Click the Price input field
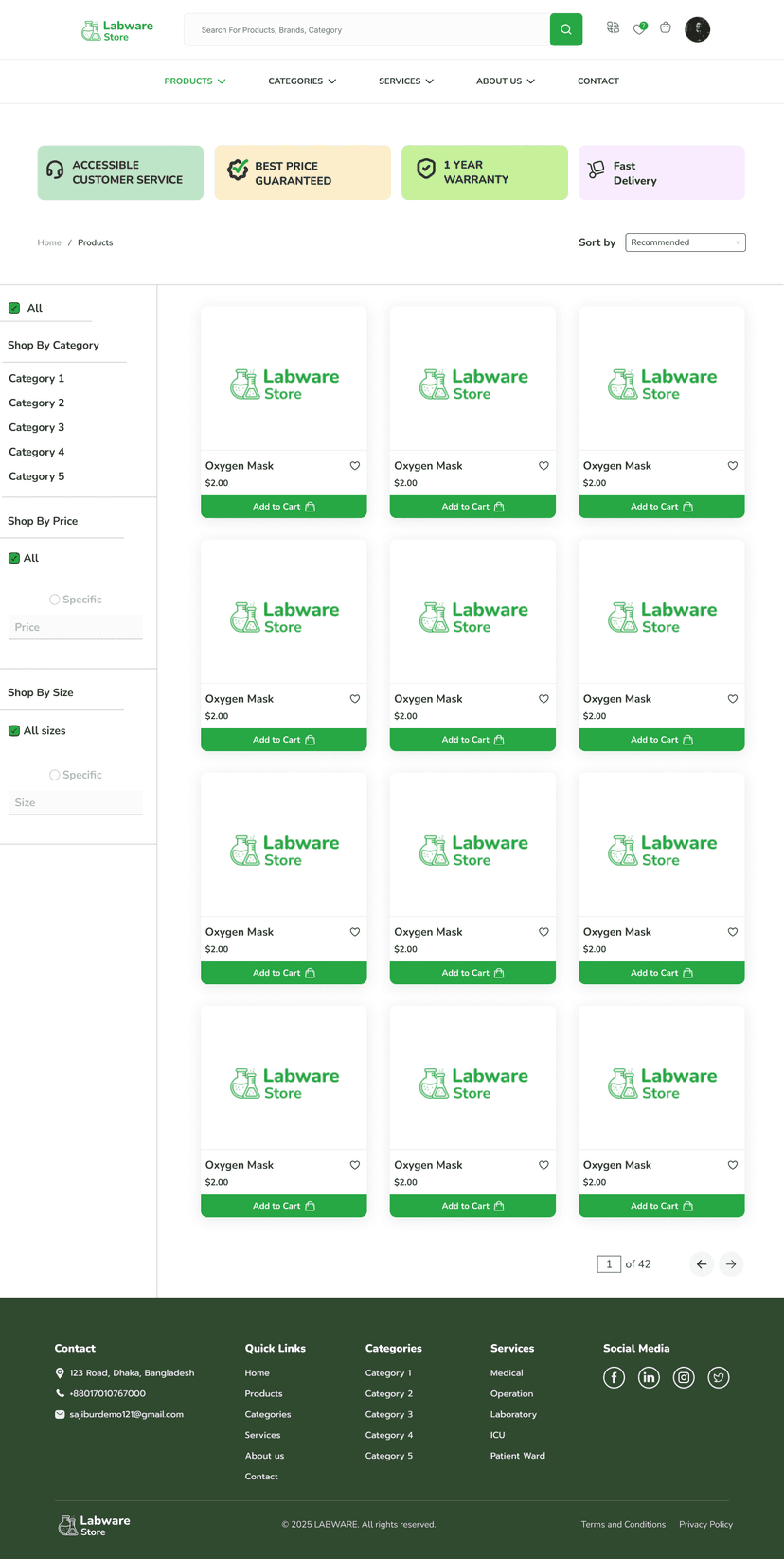Screen dimensions: 784x1559 pyautogui.click(x=76, y=627)
